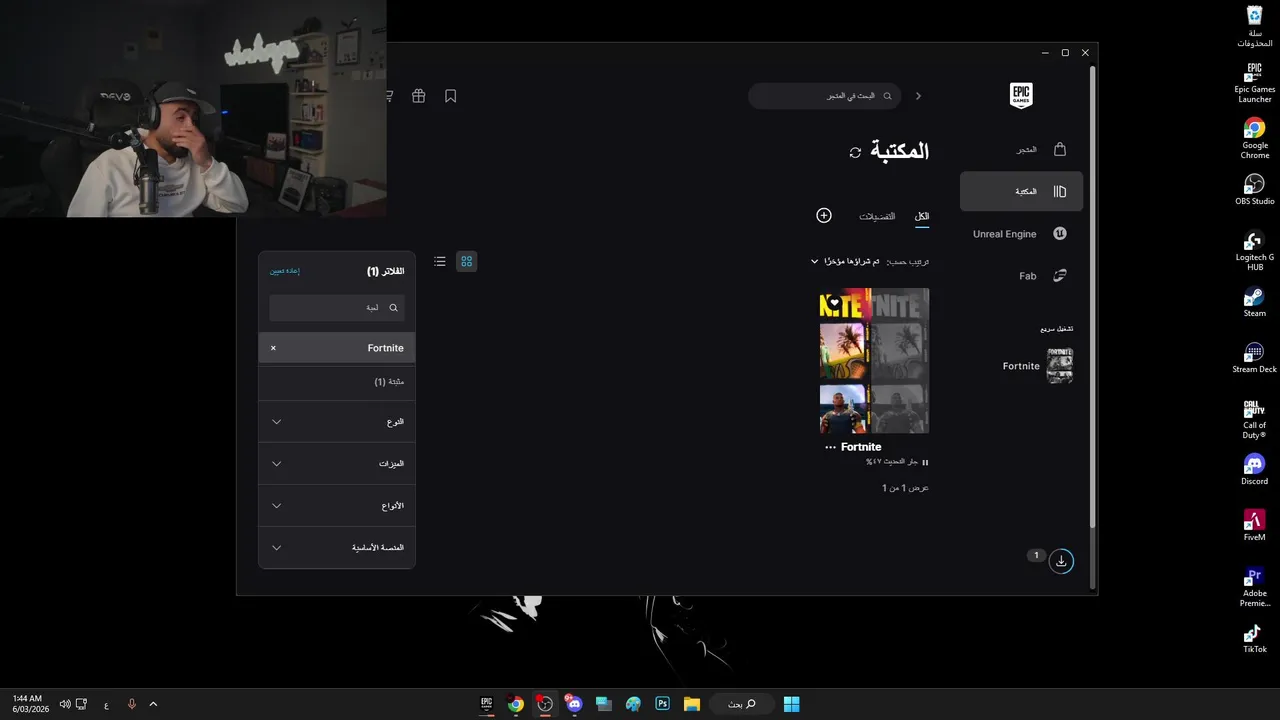
Task: Open Discord desktop shortcut
Action: pyautogui.click(x=1255, y=470)
